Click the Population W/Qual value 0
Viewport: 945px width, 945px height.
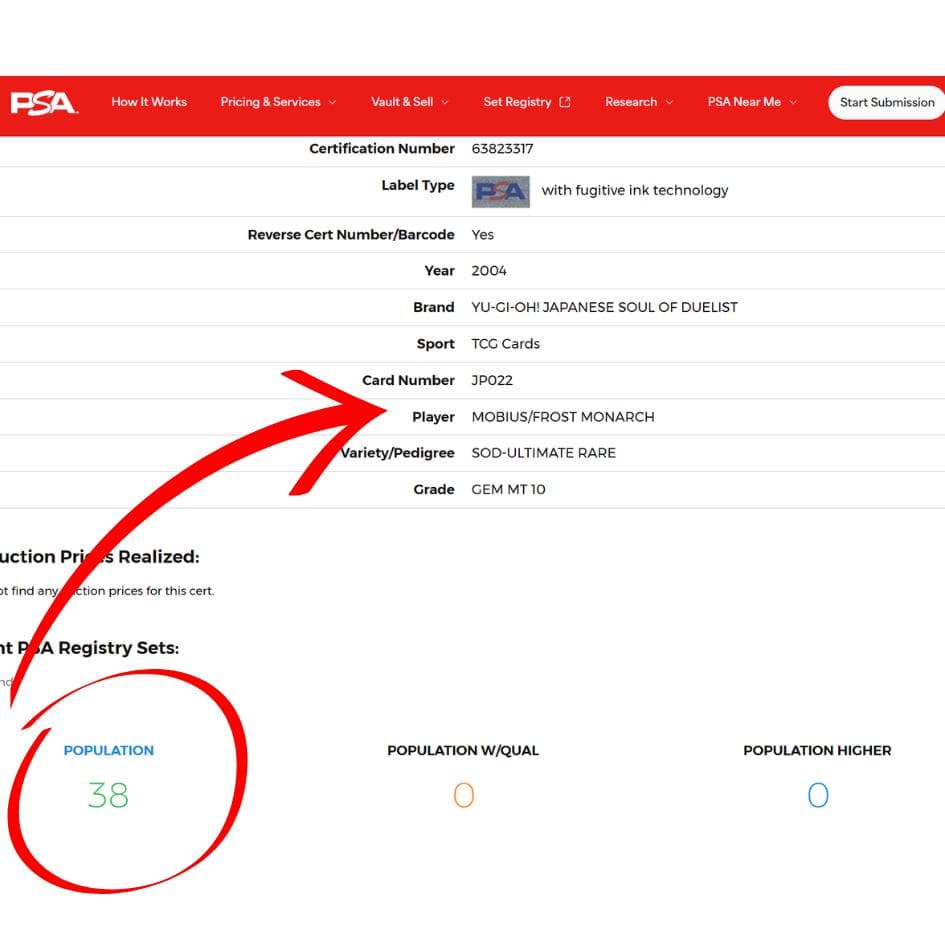point(463,796)
